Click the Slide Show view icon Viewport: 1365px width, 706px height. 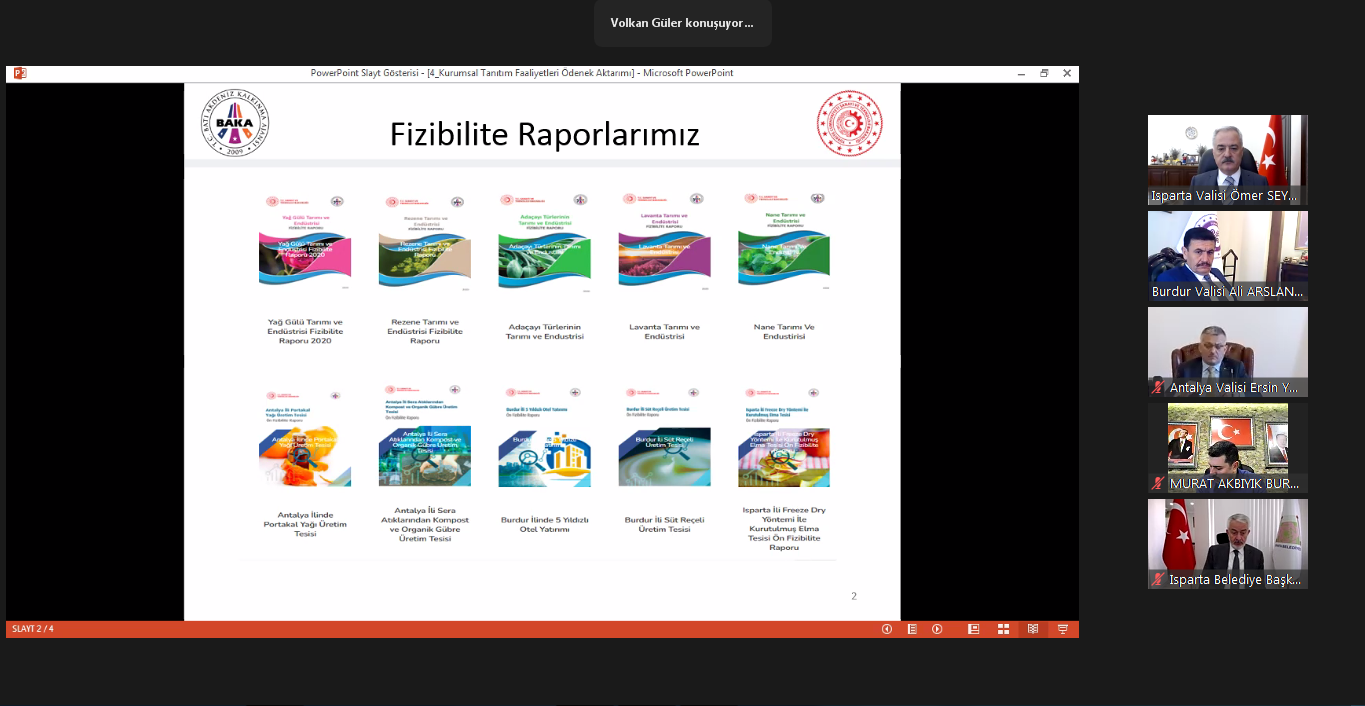point(1063,629)
